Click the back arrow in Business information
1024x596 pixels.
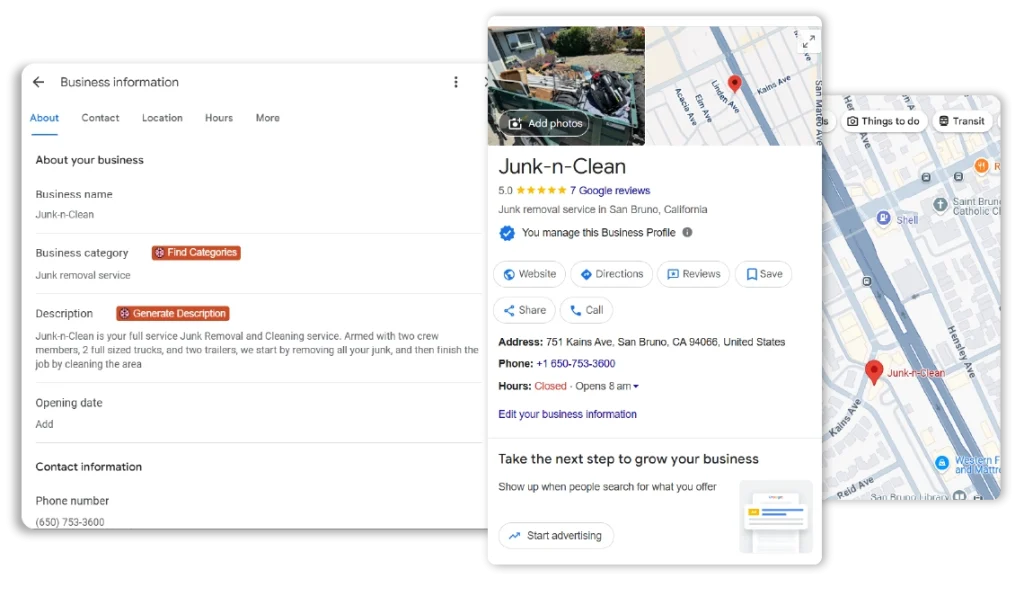[x=38, y=82]
